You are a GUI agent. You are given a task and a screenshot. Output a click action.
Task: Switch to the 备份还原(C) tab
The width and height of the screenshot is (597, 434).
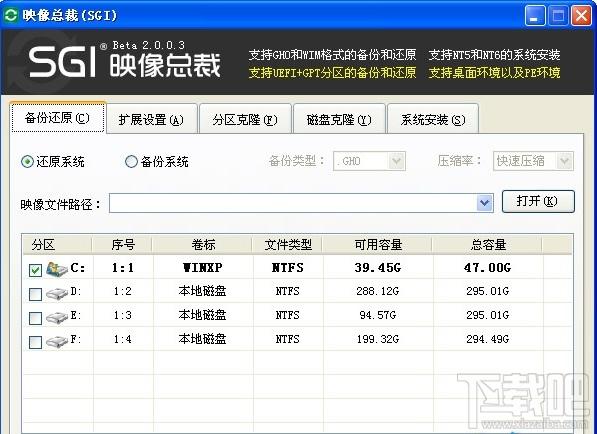coord(57,118)
